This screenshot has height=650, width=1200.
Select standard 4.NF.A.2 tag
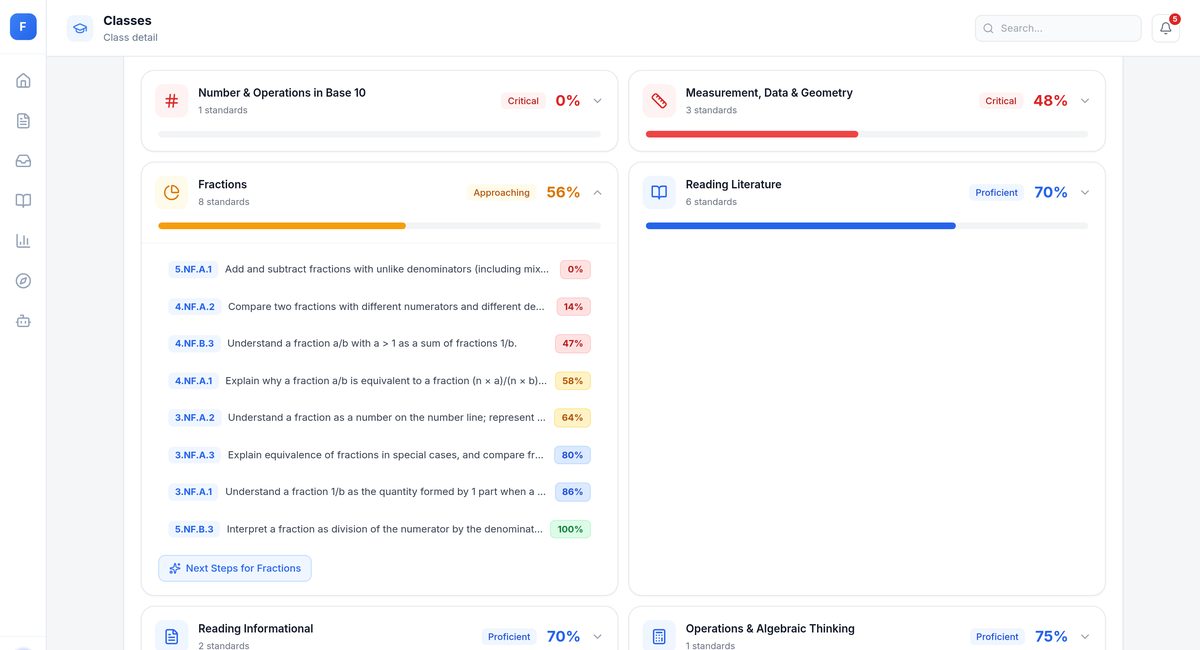click(x=194, y=306)
